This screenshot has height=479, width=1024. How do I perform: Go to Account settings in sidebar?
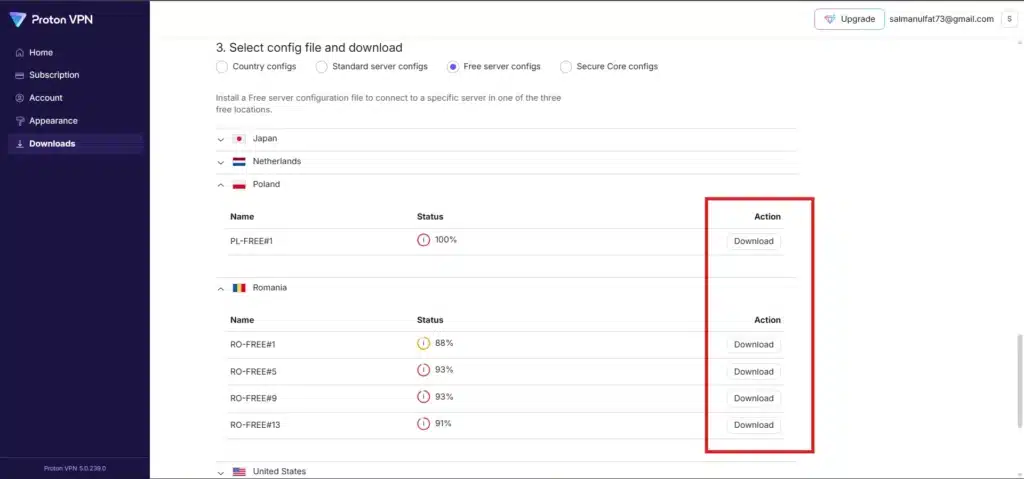(x=75, y=98)
